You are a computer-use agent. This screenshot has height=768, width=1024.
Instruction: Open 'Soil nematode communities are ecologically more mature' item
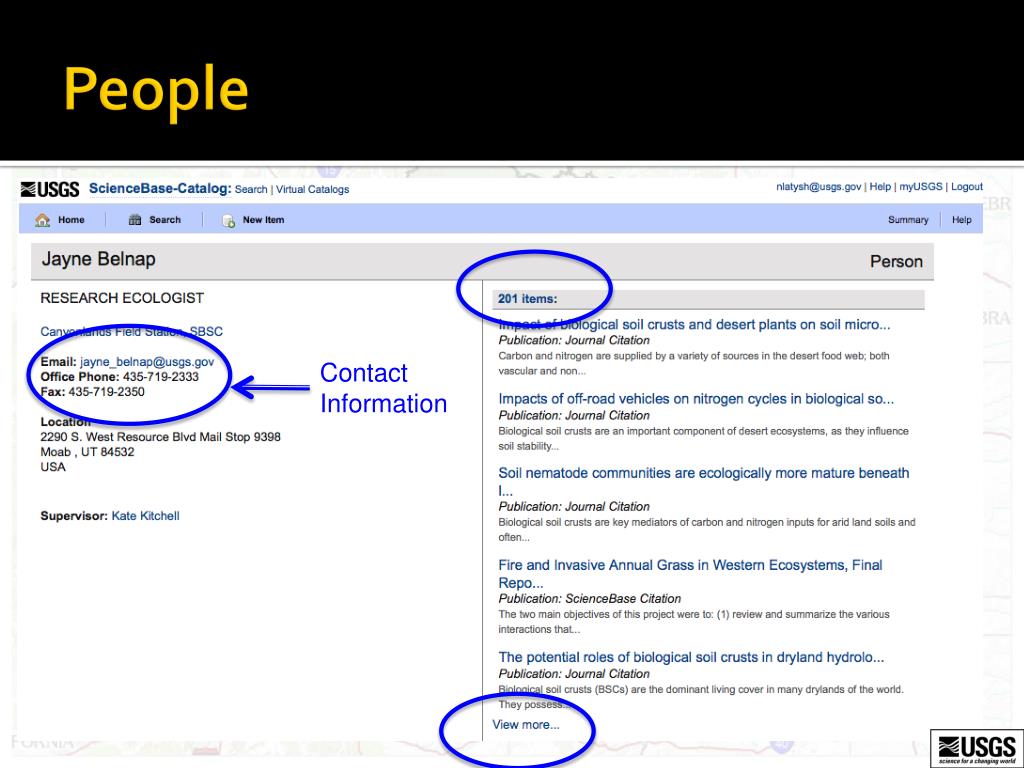[x=704, y=481]
